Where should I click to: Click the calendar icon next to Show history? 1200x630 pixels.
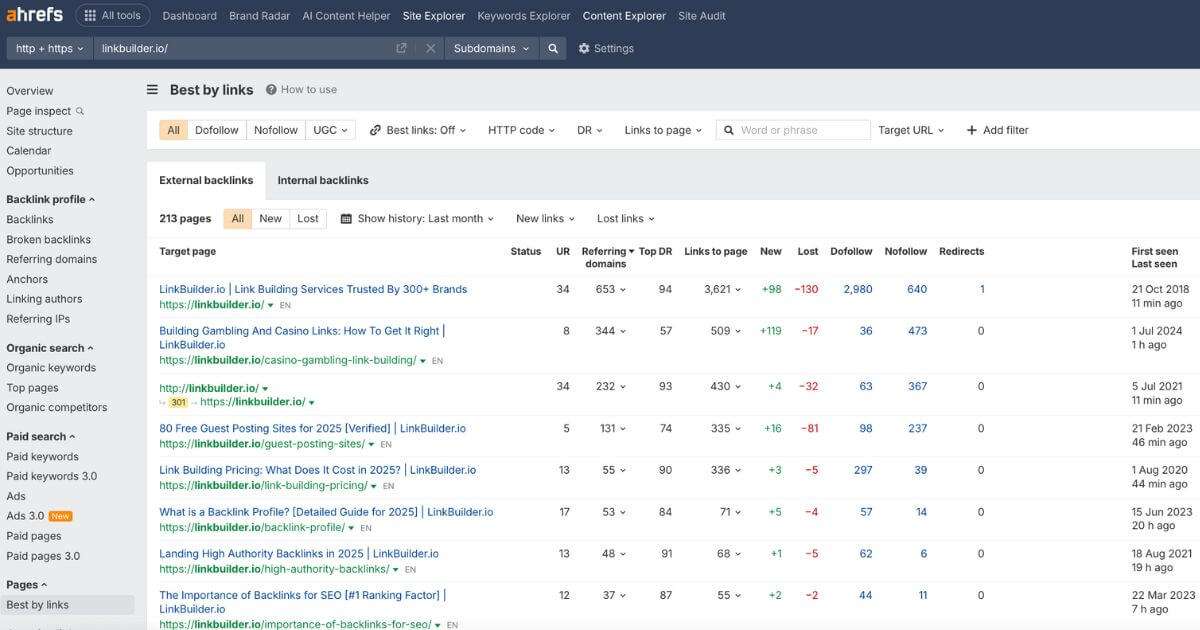(x=346, y=218)
